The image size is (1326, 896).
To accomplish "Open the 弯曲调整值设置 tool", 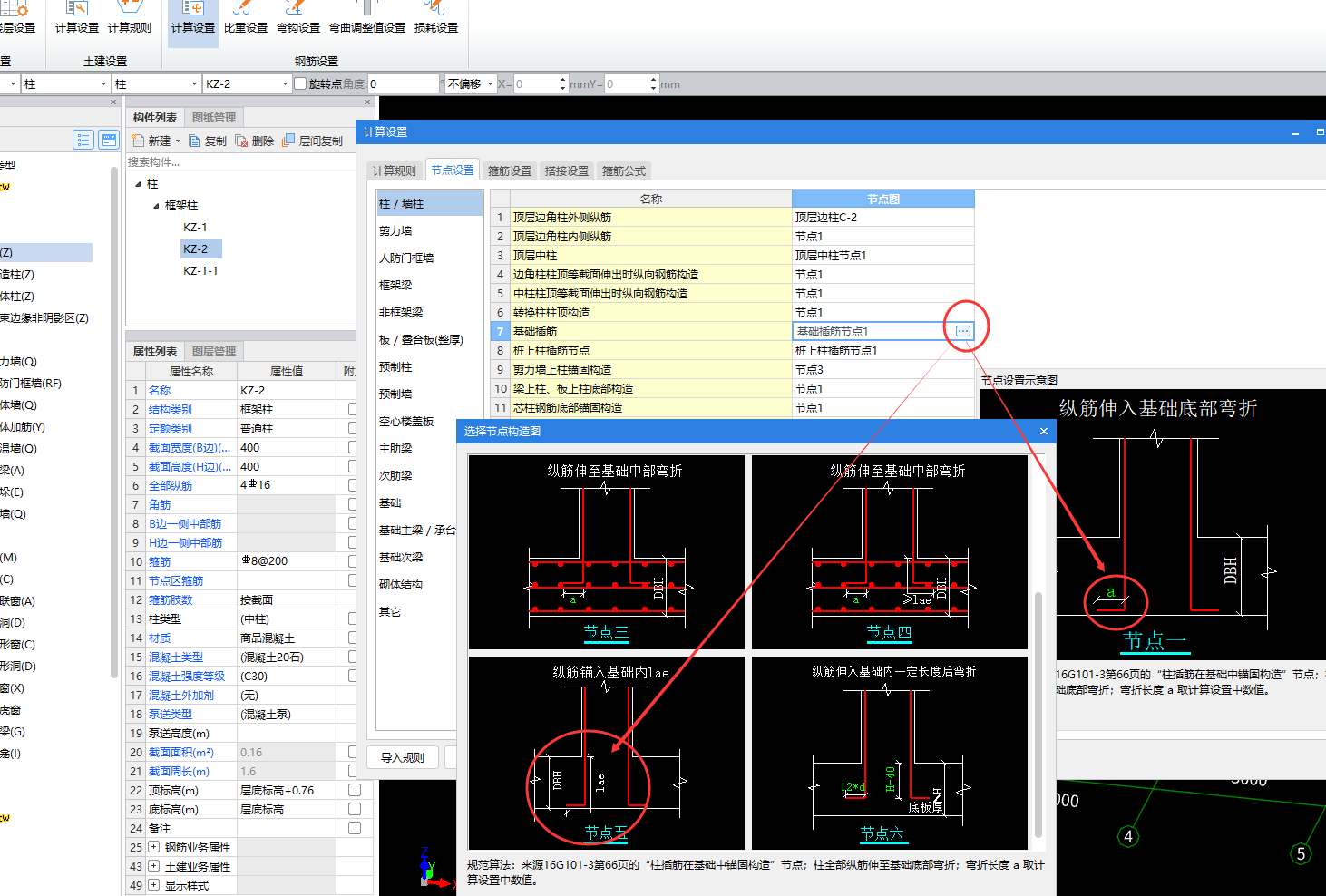I will click(367, 18).
